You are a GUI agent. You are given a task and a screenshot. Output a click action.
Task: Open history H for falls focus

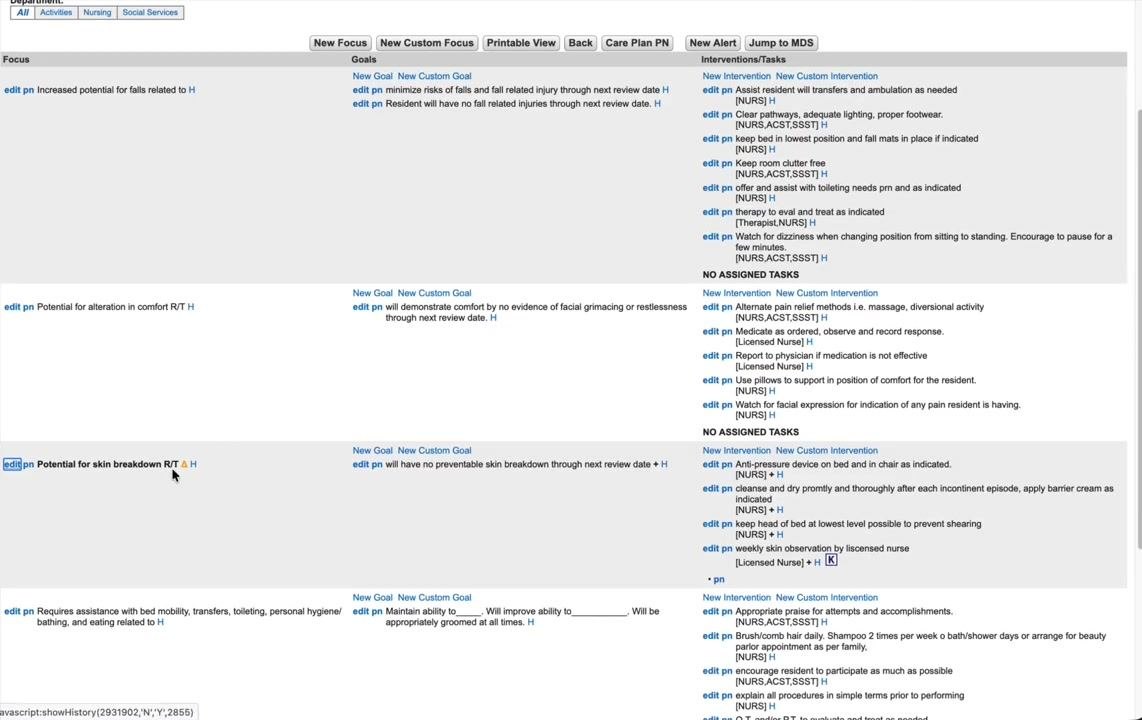[x=192, y=90]
